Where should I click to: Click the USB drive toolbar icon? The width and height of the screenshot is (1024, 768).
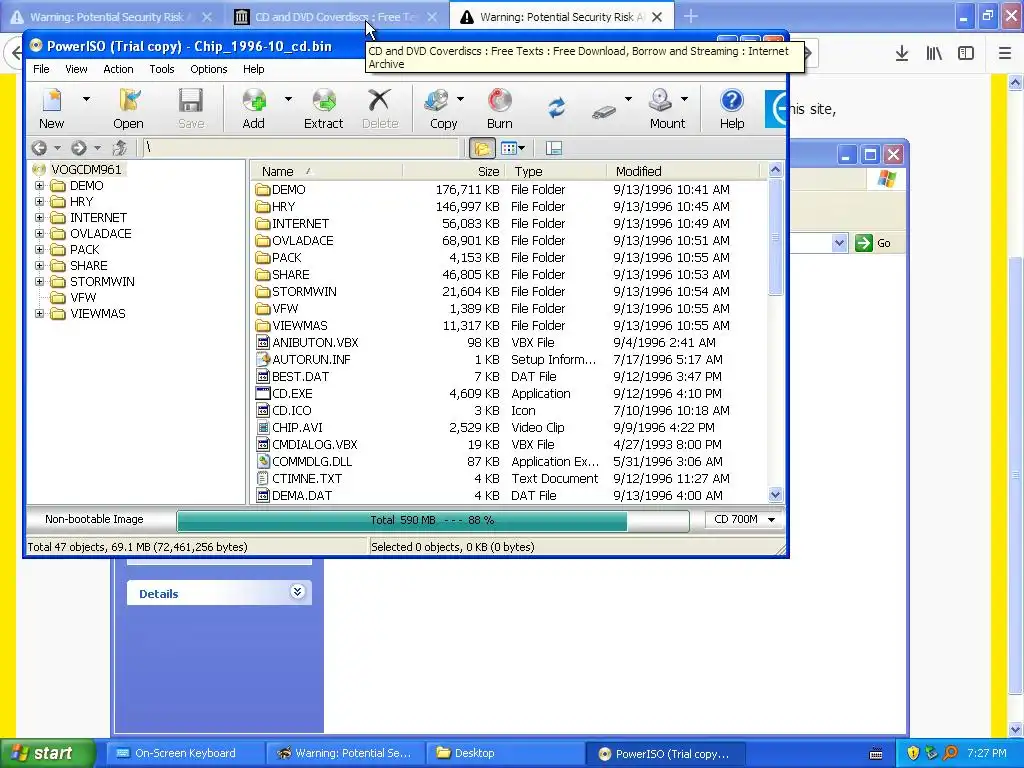point(604,112)
